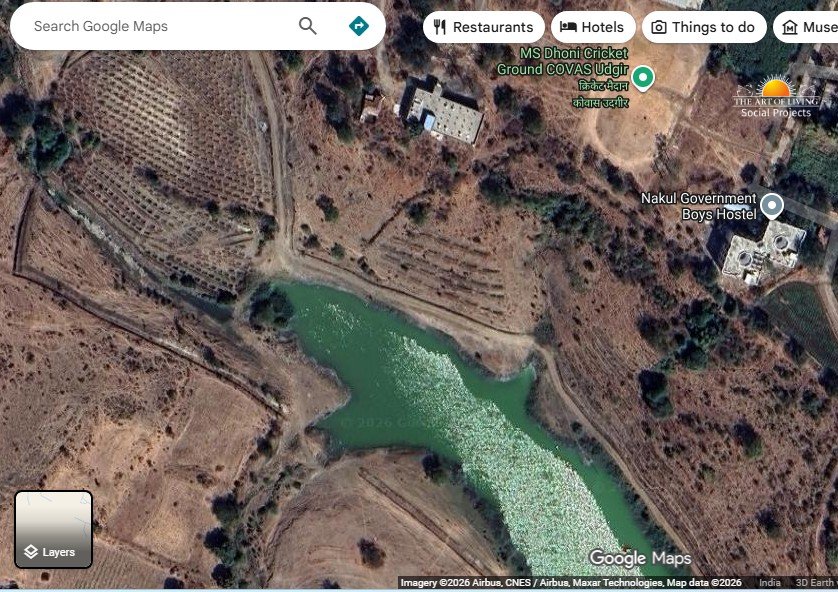Filter by Restaurants chip

tap(484, 27)
